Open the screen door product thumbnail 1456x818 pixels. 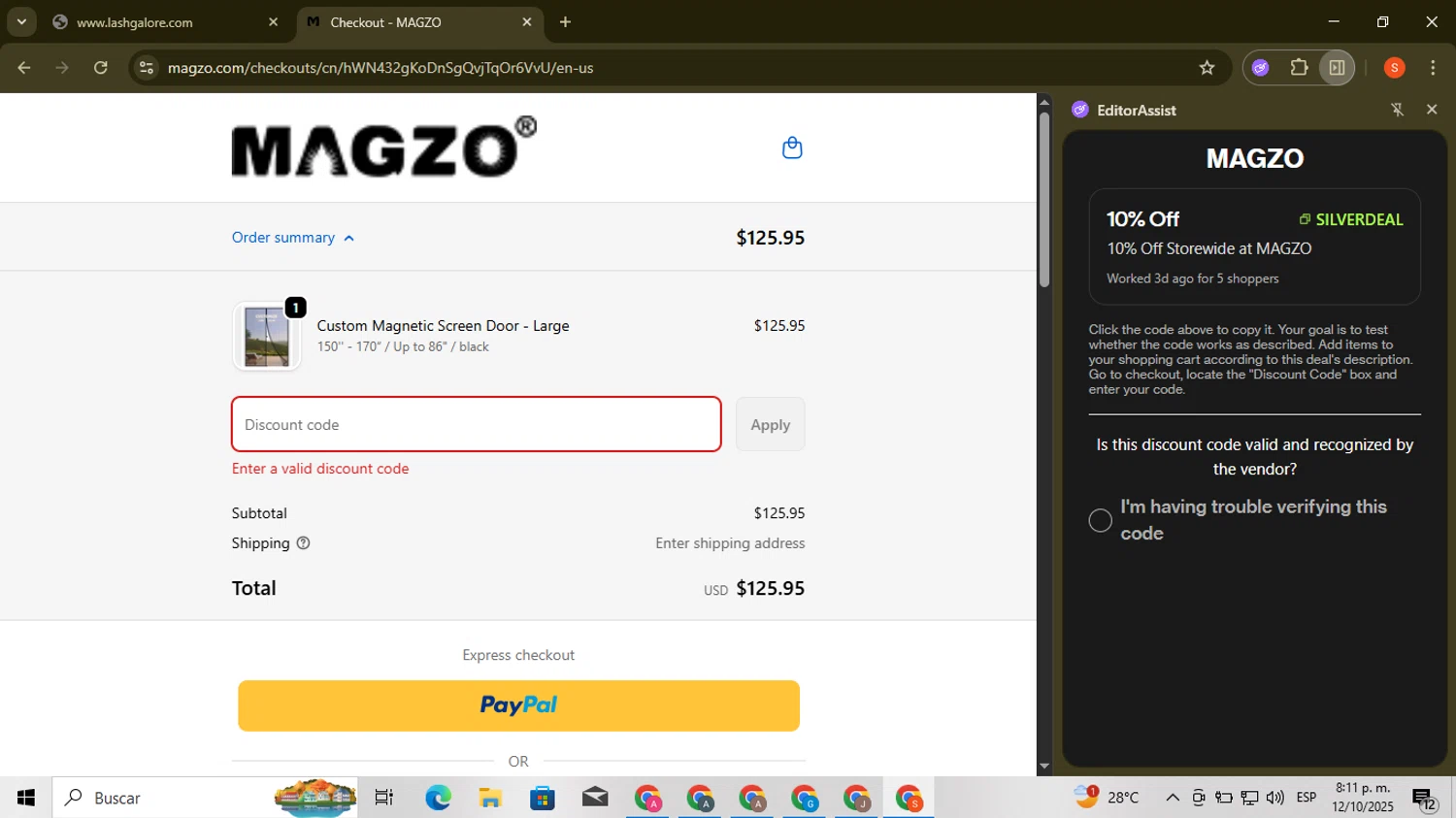pos(267,336)
